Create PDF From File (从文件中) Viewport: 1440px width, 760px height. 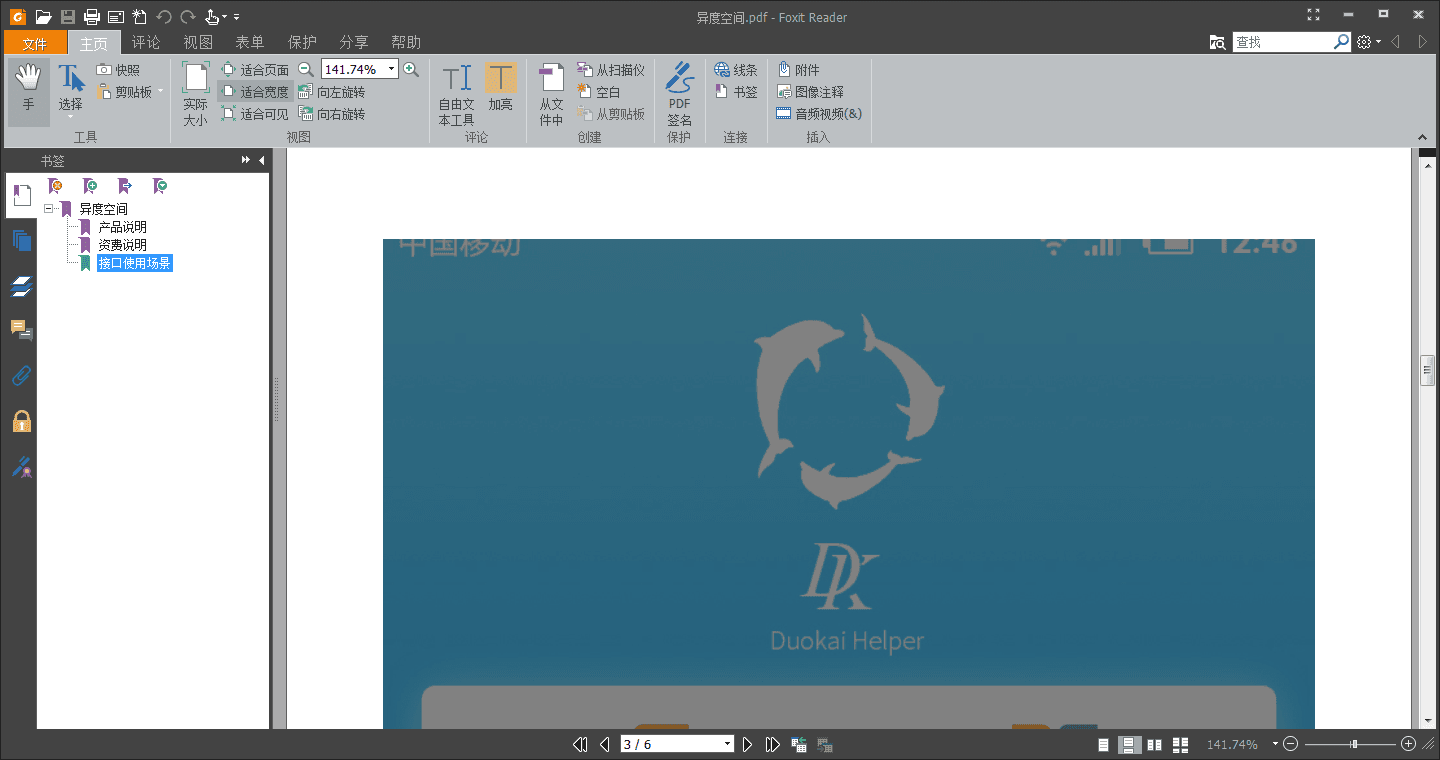(551, 93)
